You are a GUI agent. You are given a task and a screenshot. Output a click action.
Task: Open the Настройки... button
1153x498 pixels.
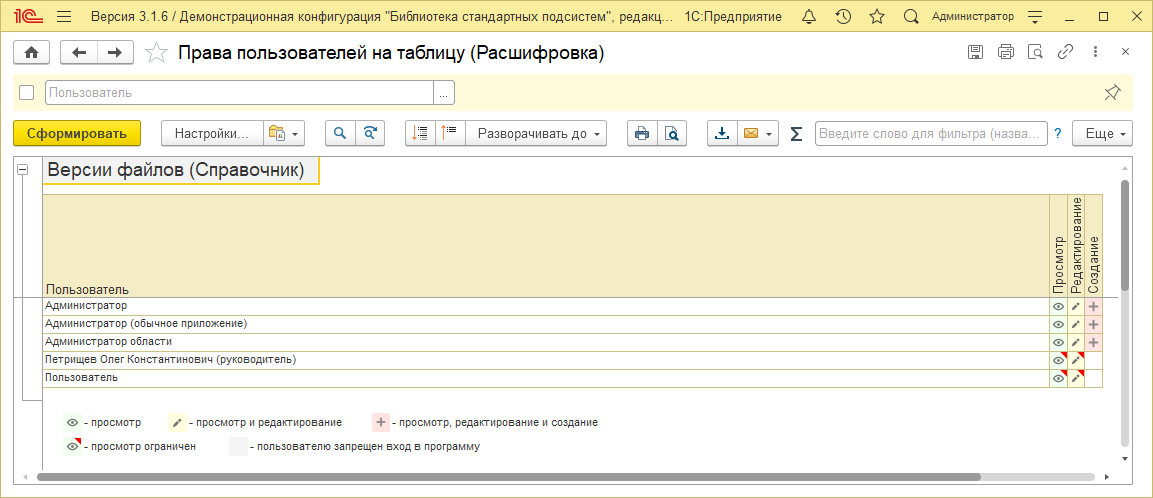click(212, 134)
